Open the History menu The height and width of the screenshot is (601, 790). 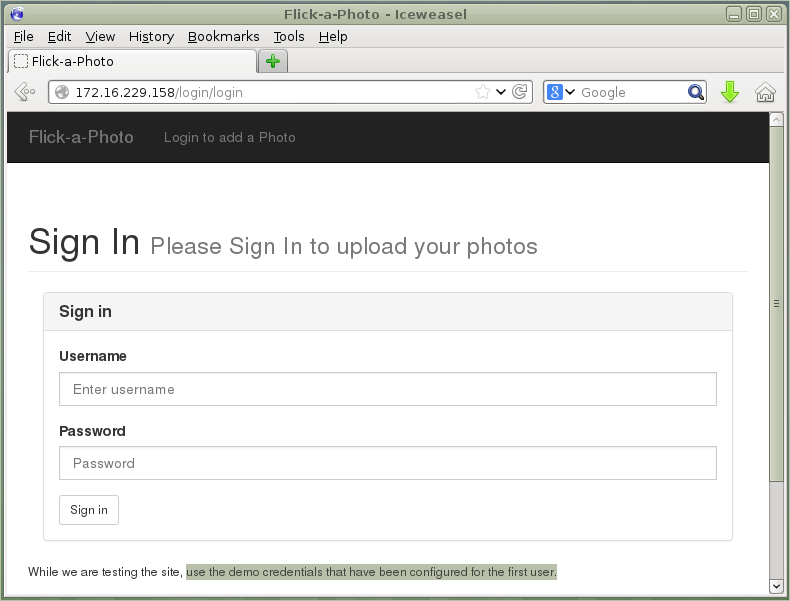tap(151, 36)
